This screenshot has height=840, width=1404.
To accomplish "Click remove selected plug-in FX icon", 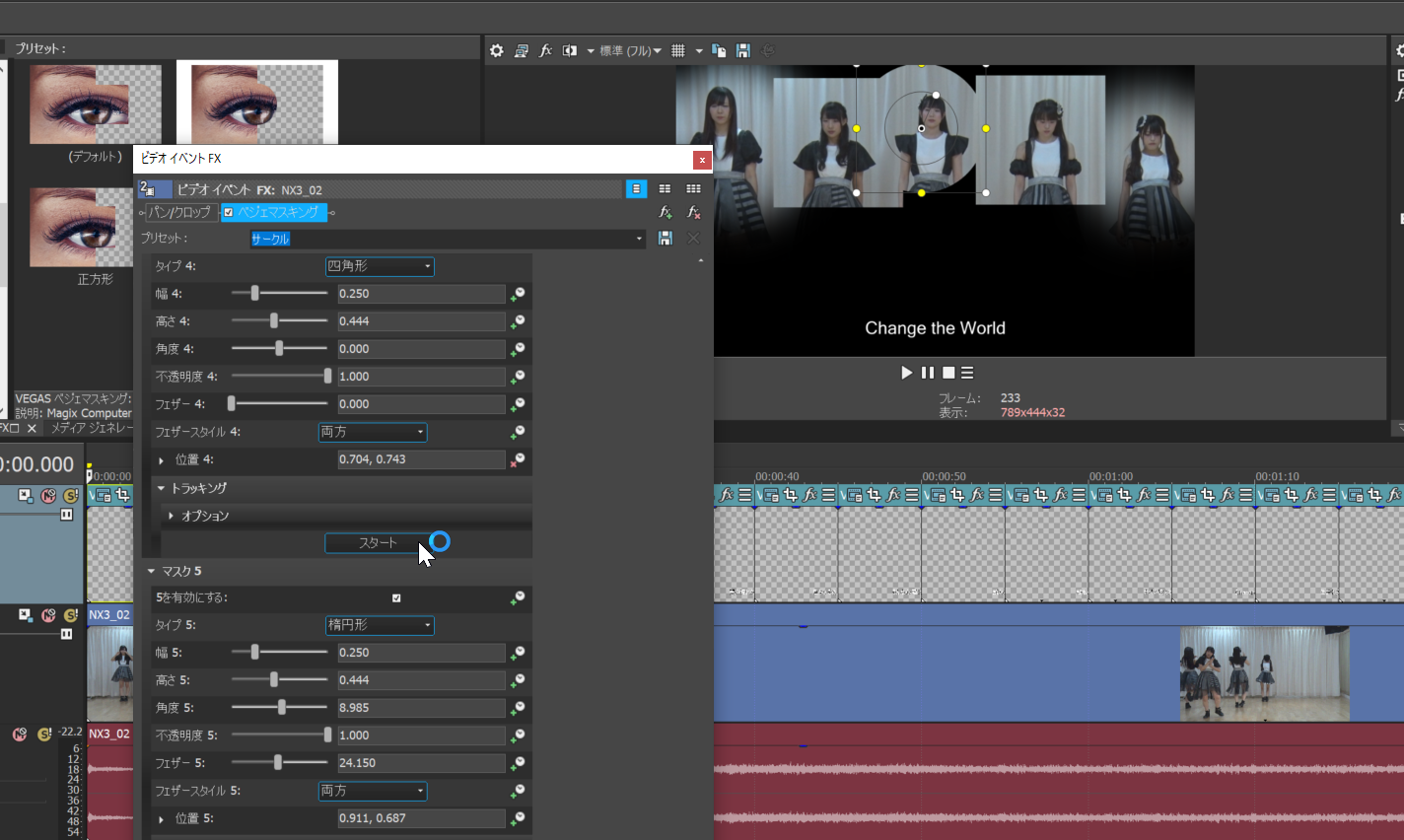I will pos(693,212).
